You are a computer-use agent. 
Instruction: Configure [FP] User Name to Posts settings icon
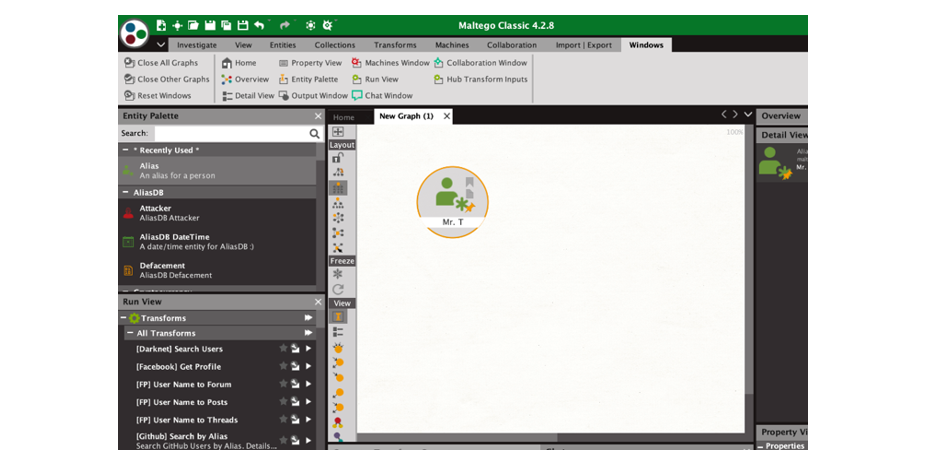click(295, 402)
